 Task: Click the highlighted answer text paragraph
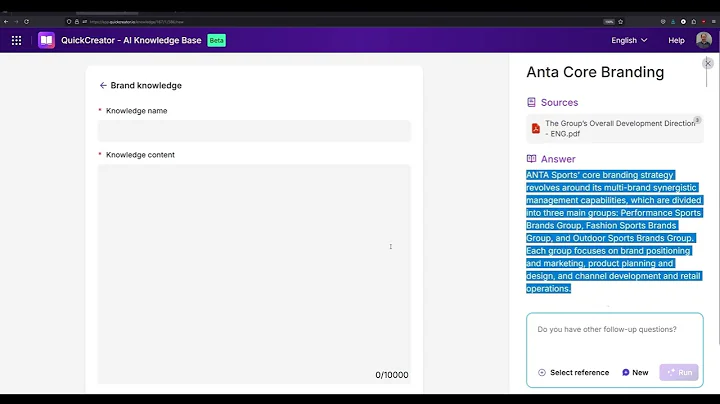(614, 232)
